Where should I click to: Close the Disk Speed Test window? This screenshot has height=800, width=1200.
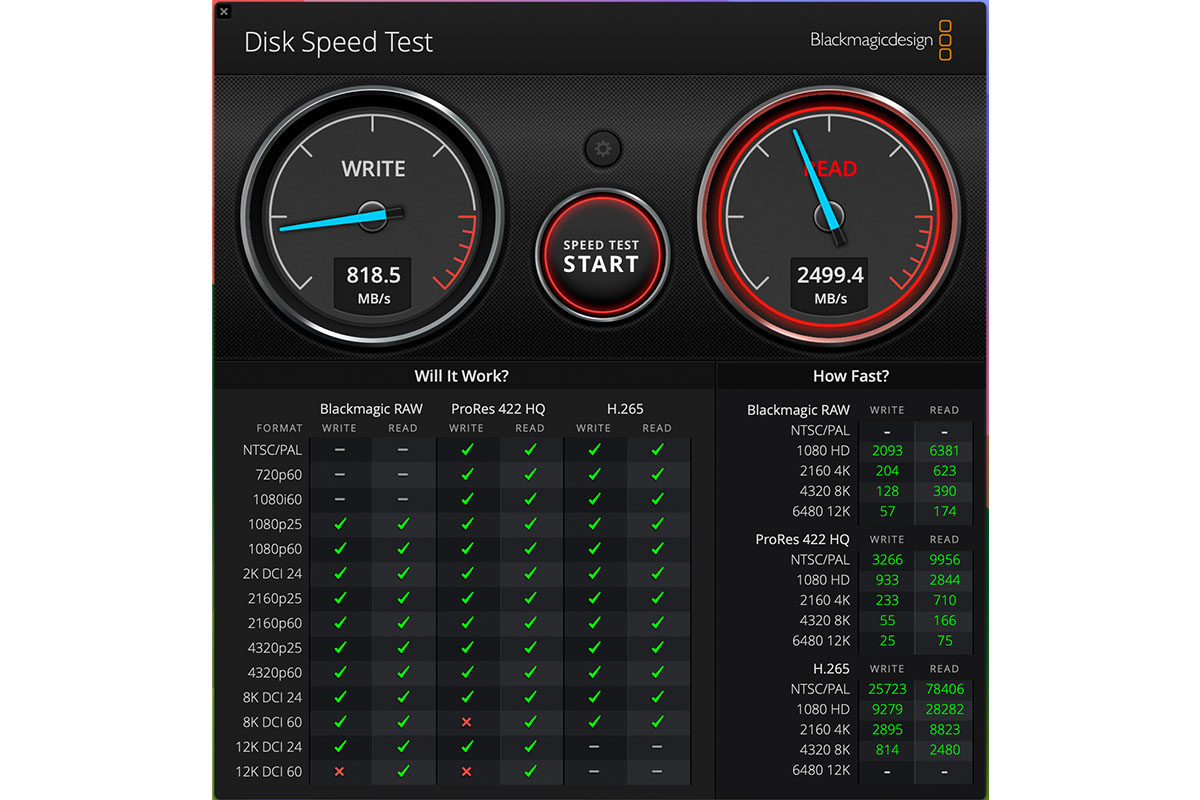(223, 11)
